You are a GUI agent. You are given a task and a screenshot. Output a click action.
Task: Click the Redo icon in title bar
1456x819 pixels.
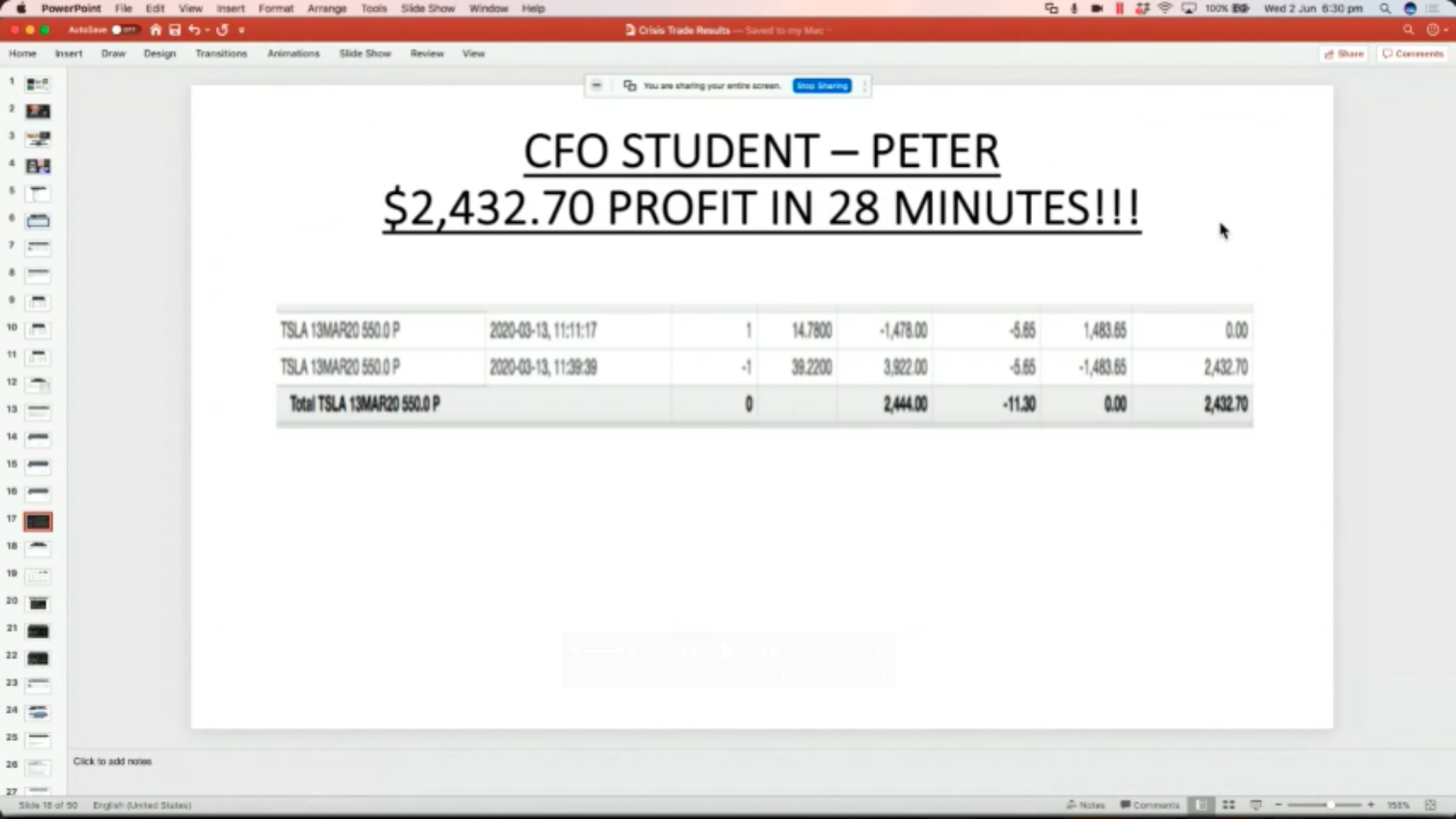(222, 30)
